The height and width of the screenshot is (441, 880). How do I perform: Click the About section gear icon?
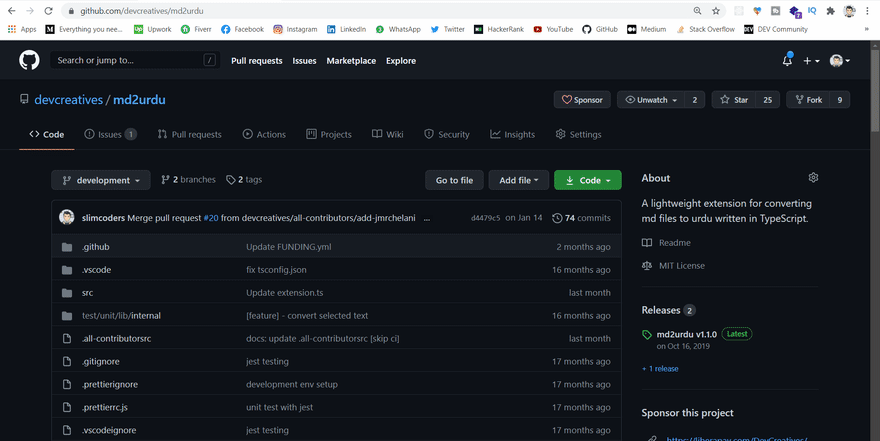(x=813, y=177)
